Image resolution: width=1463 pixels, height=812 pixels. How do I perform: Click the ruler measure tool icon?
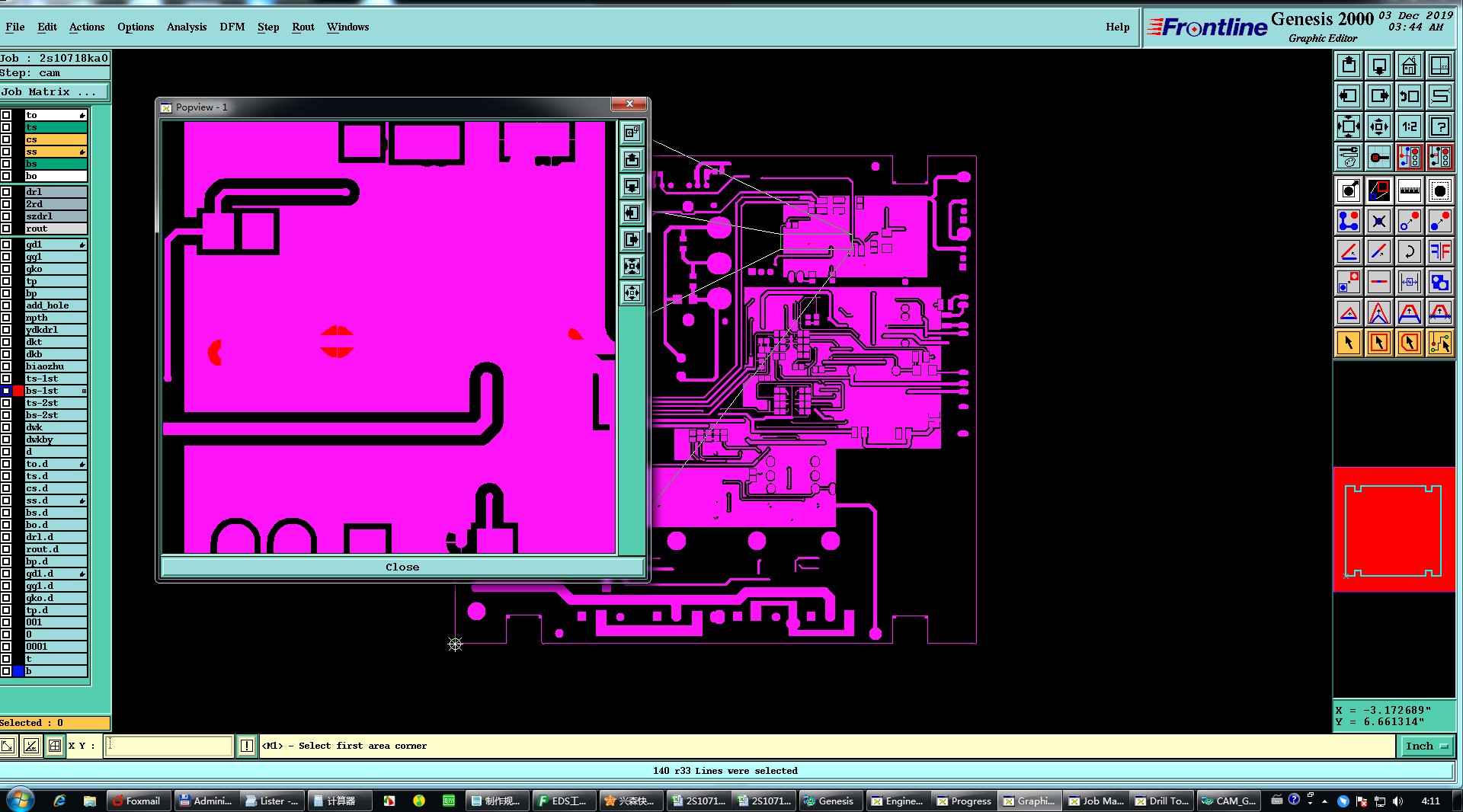[1410, 190]
